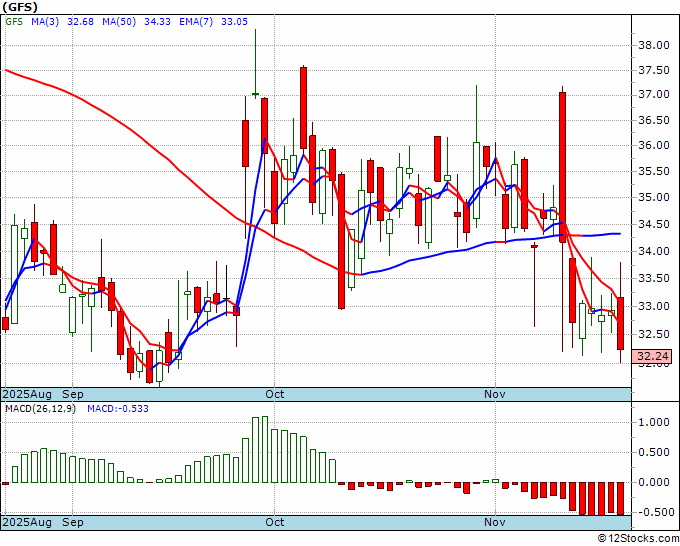The height and width of the screenshot is (546, 680).
Task: Click Sep on the MACD panel date axis
Action: point(73,522)
